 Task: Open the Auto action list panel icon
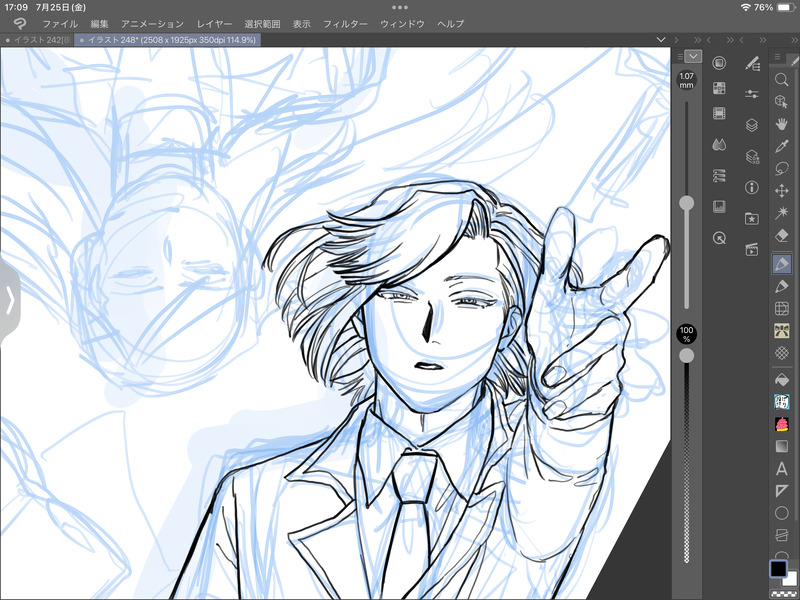(x=719, y=176)
